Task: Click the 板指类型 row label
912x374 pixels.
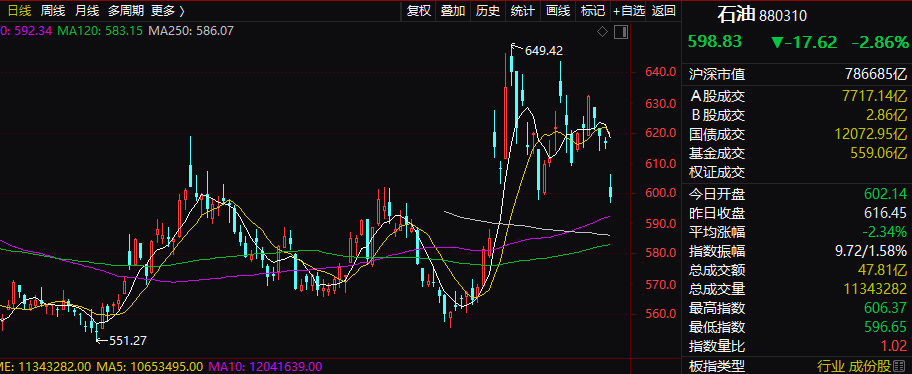Action: [717, 366]
